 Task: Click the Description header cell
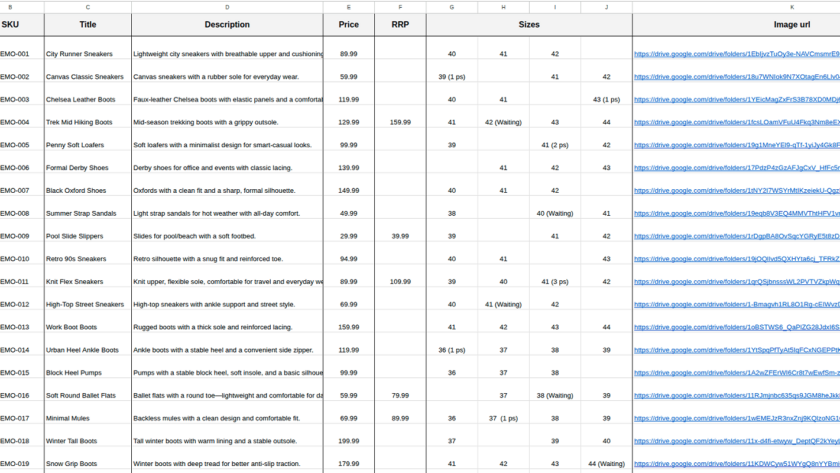coord(227,25)
